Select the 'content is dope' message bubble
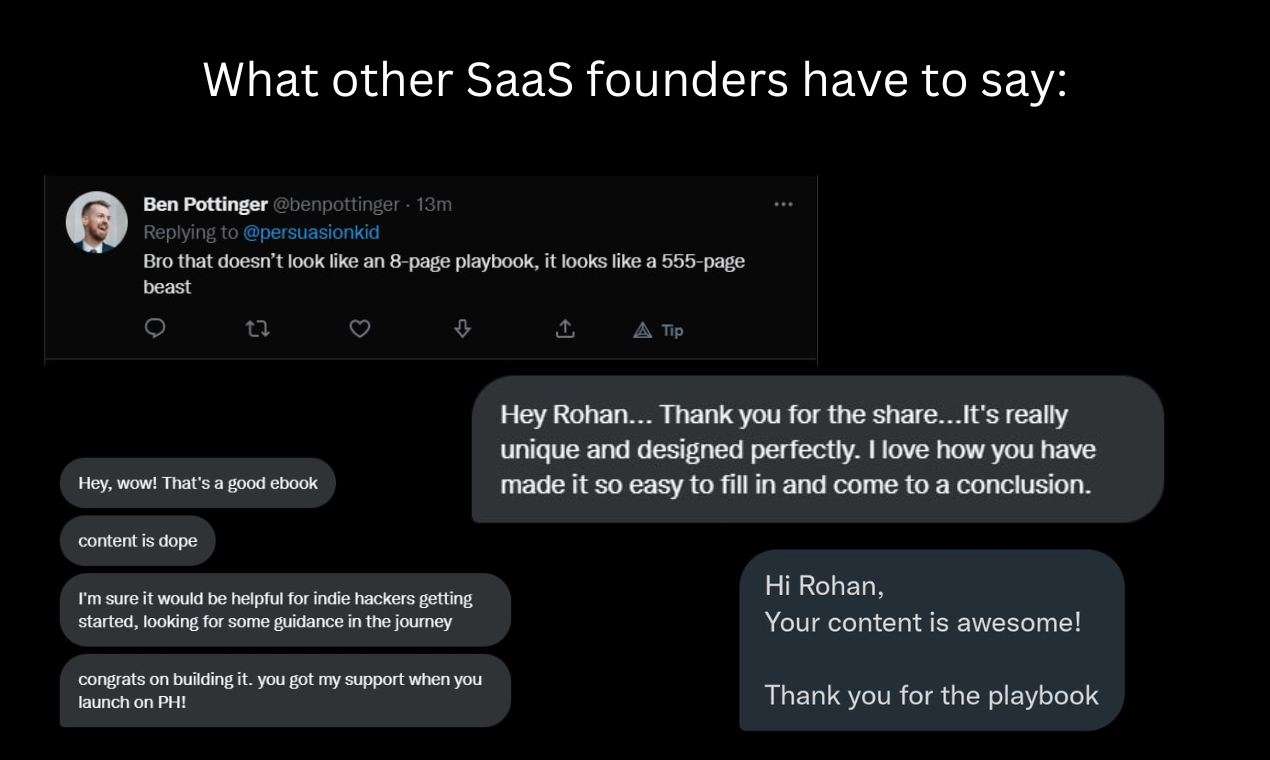1270x760 pixels. [138, 541]
